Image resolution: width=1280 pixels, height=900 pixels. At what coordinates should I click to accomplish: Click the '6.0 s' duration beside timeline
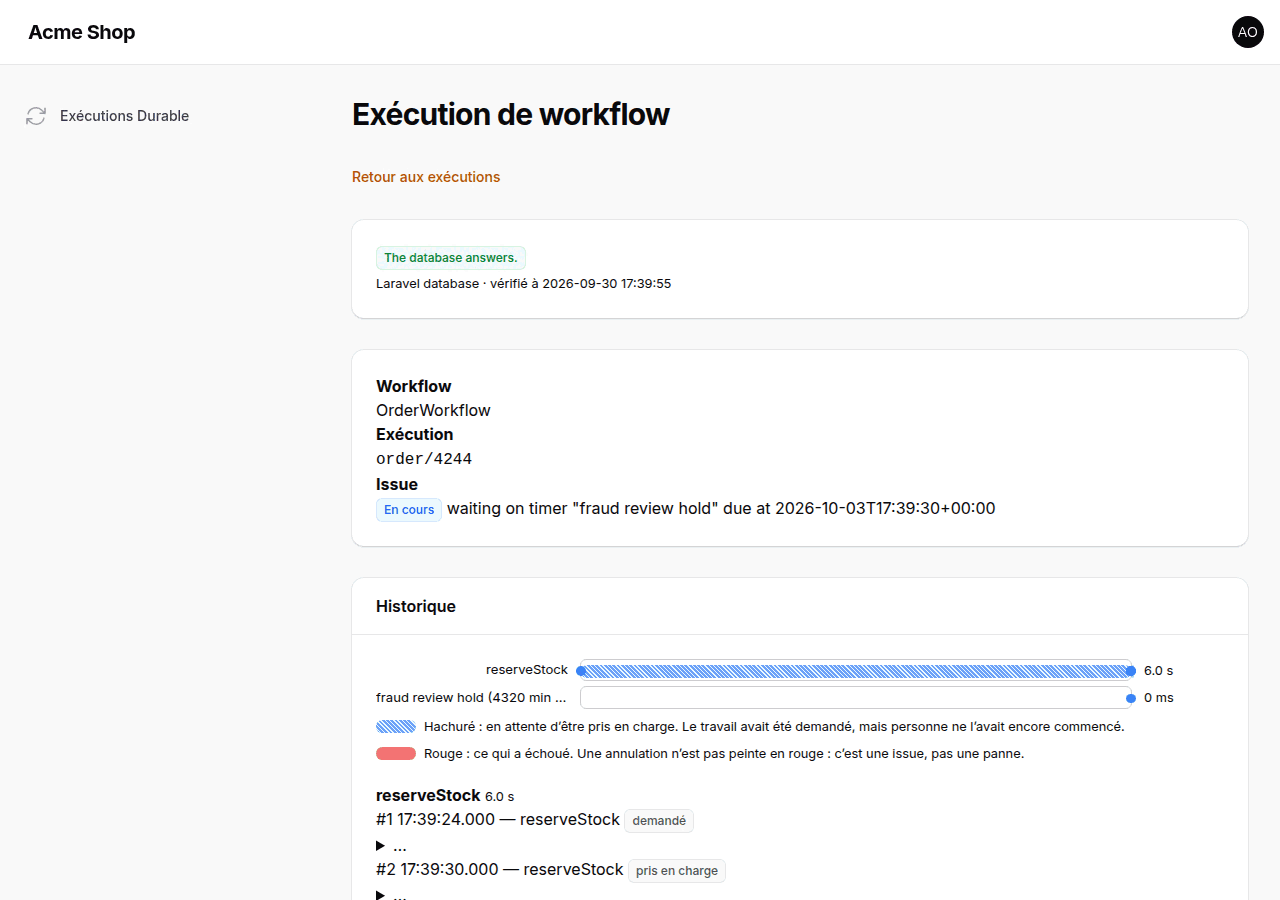pyautogui.click(x=1159, y=671)
